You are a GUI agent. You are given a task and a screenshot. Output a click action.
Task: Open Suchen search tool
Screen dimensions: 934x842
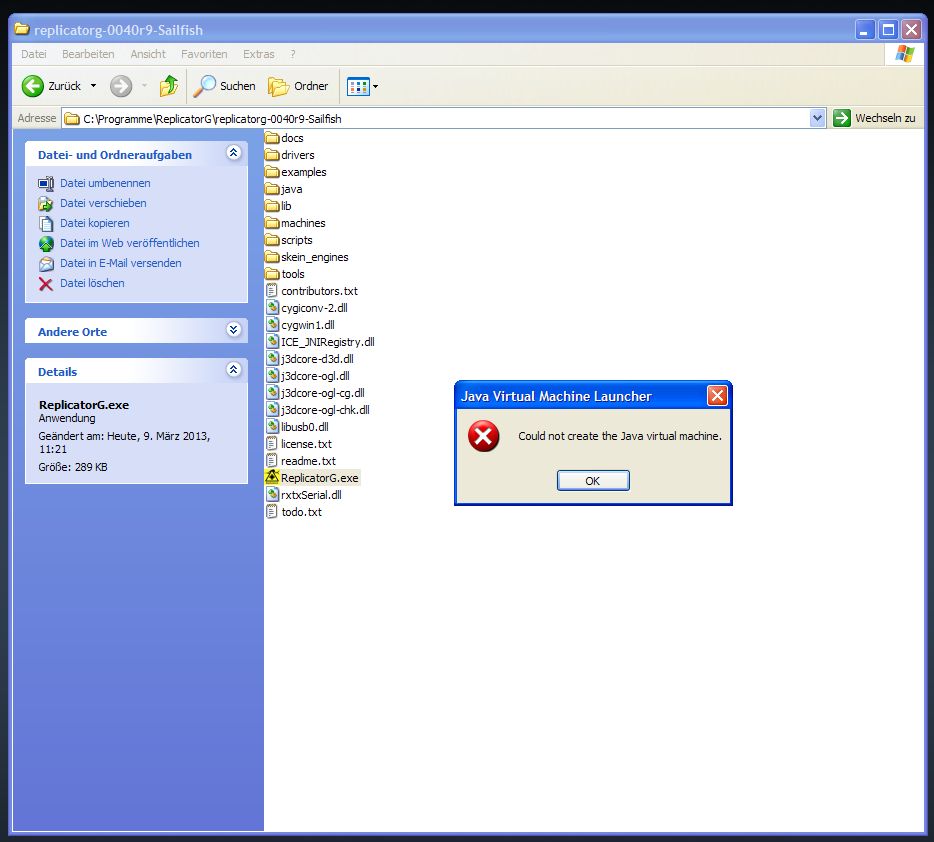pyautogui.click(x=225, y=86)
